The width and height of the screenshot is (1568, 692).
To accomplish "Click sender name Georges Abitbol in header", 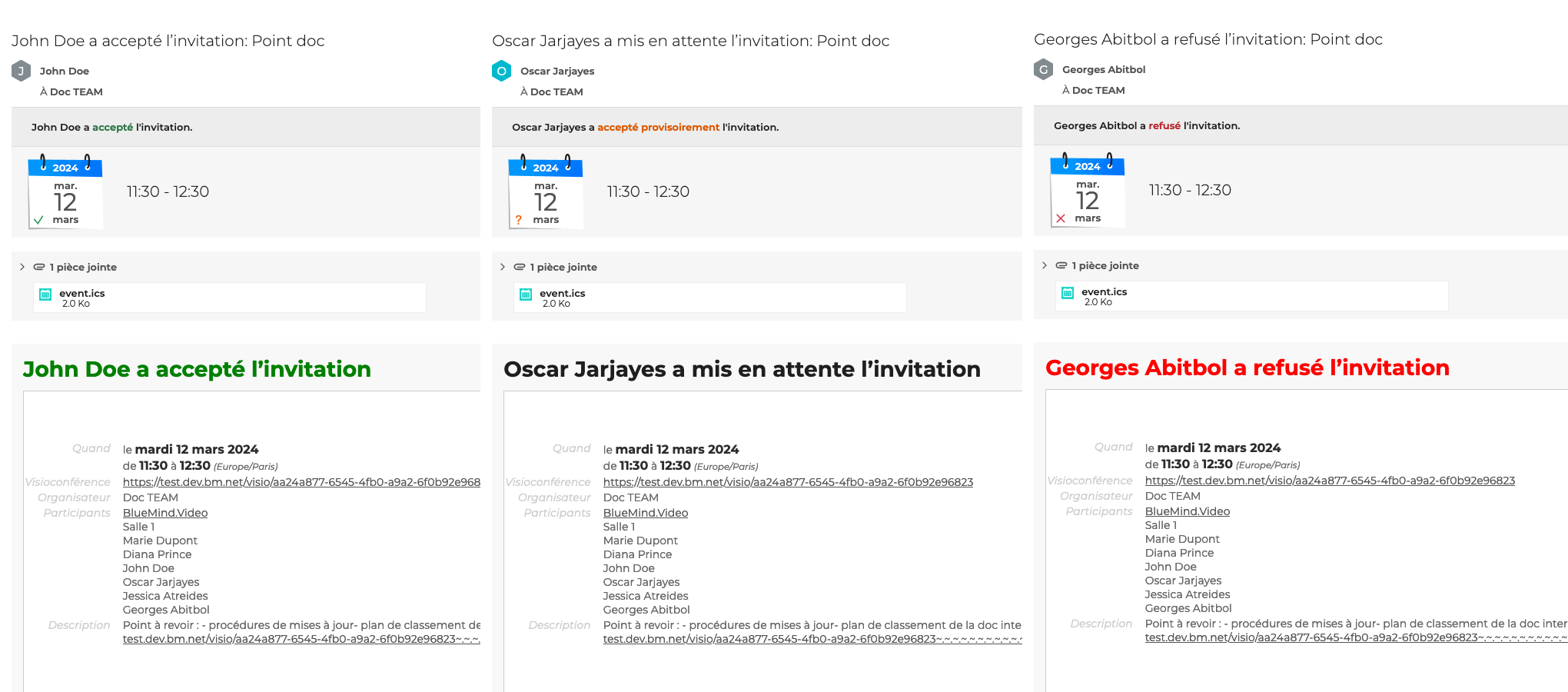I will 1103,69.
